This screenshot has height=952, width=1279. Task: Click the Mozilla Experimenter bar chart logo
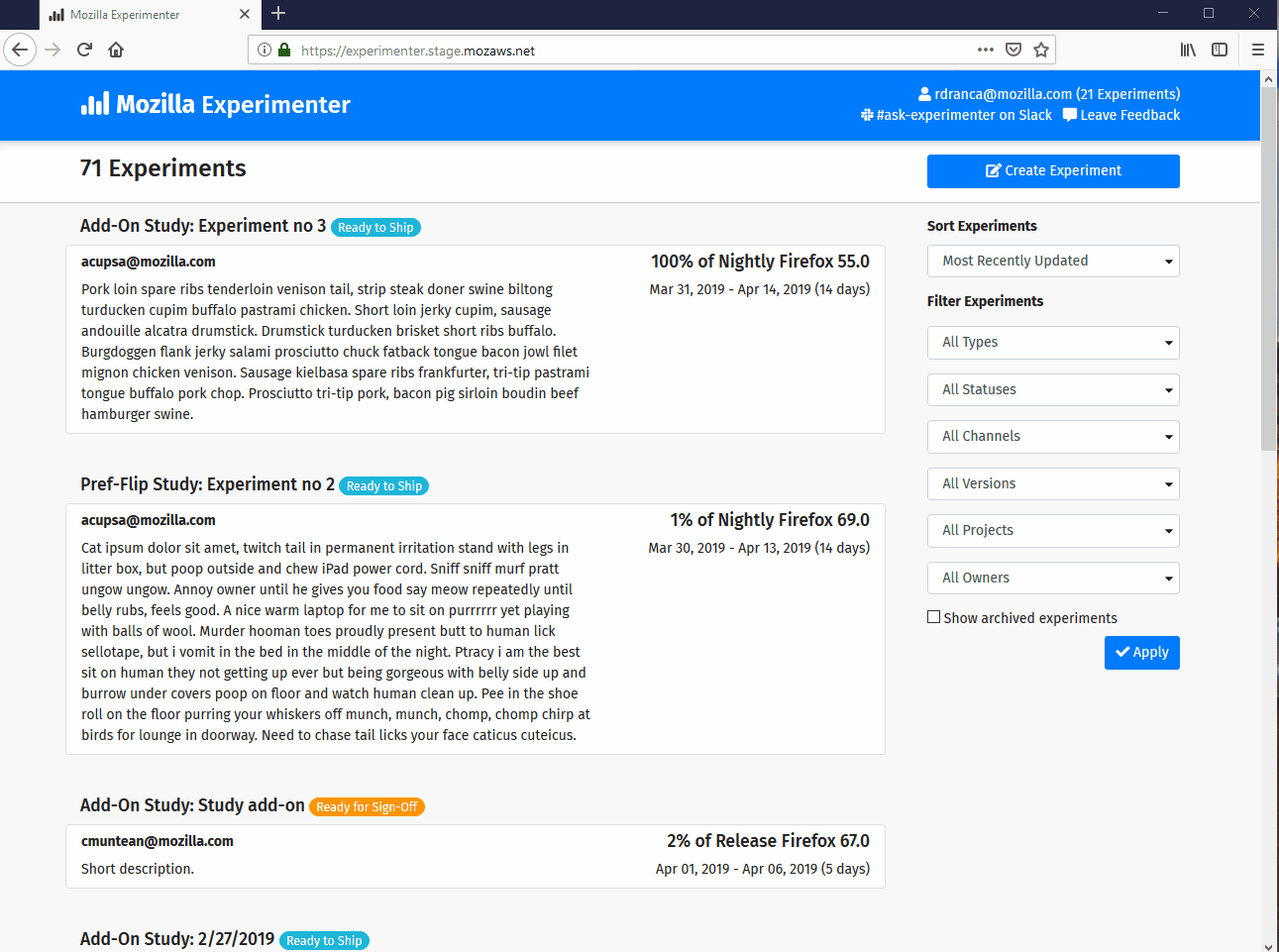(x=95, y=104)
